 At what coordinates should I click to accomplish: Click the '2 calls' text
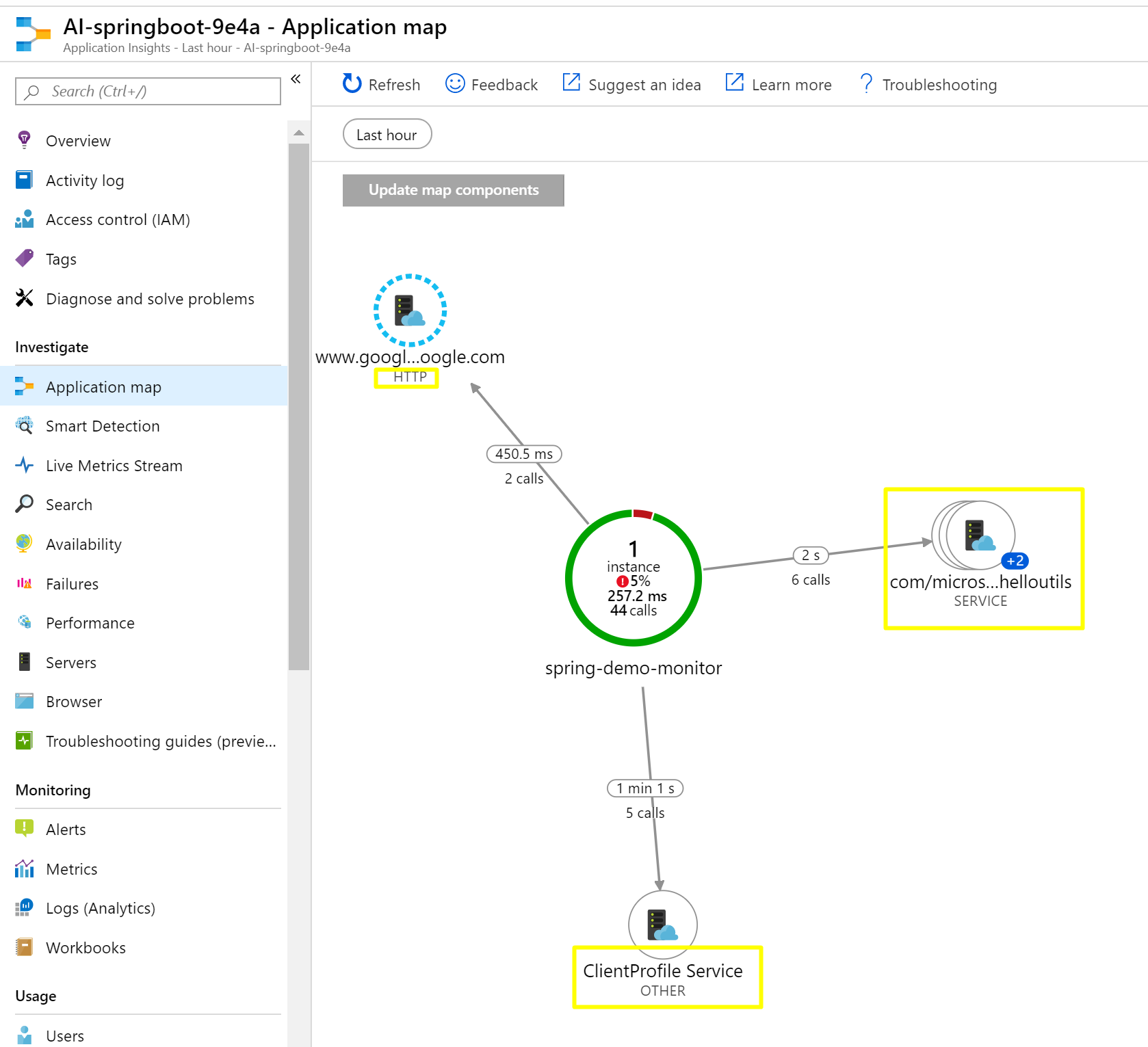pos(524,479)
